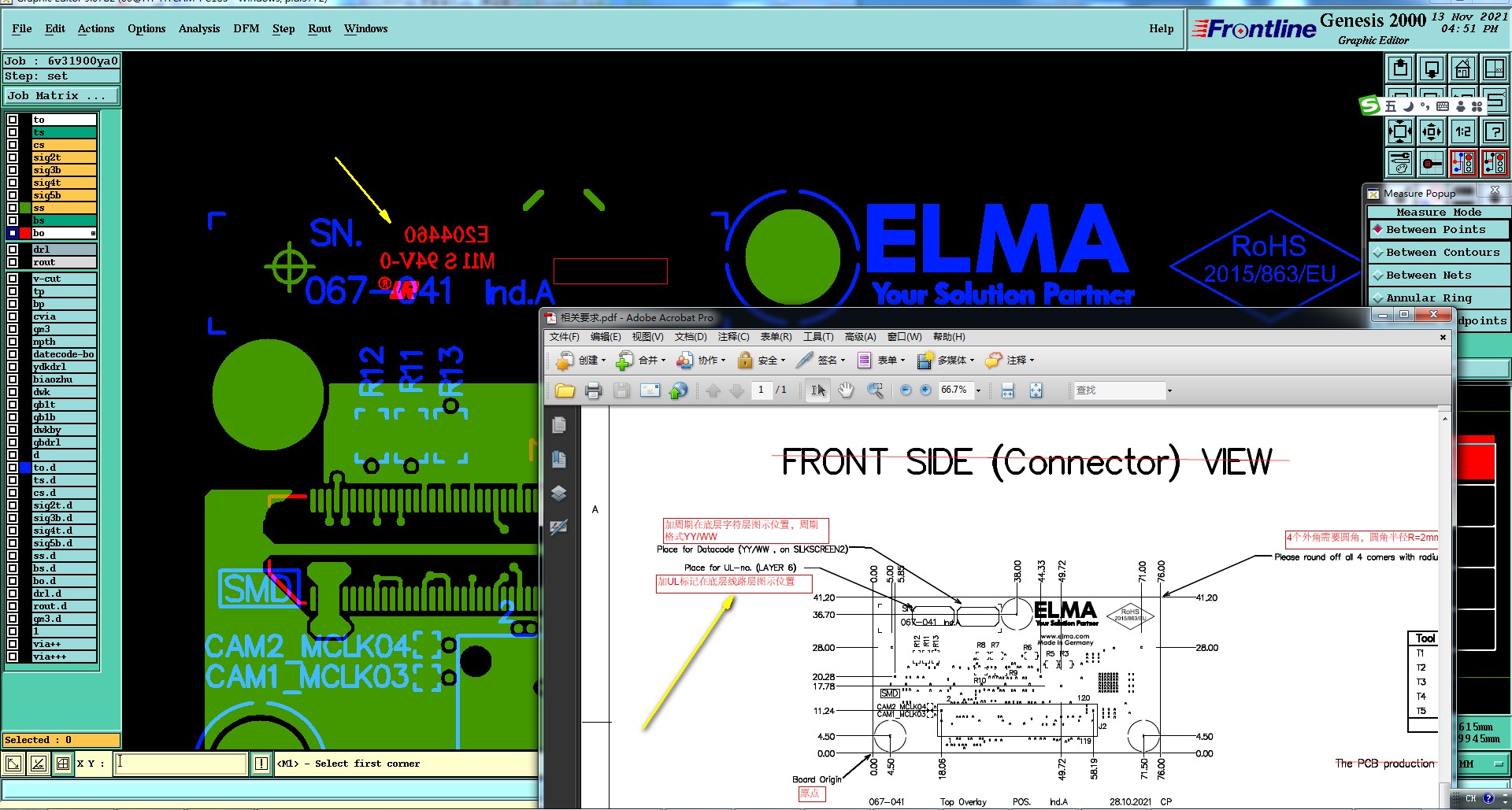Viewport: 1512px width, 810px height.
Task: Click the Zoom Out minus icon in Acrobat
Action: pyautogui.click(x=906, y=390)
